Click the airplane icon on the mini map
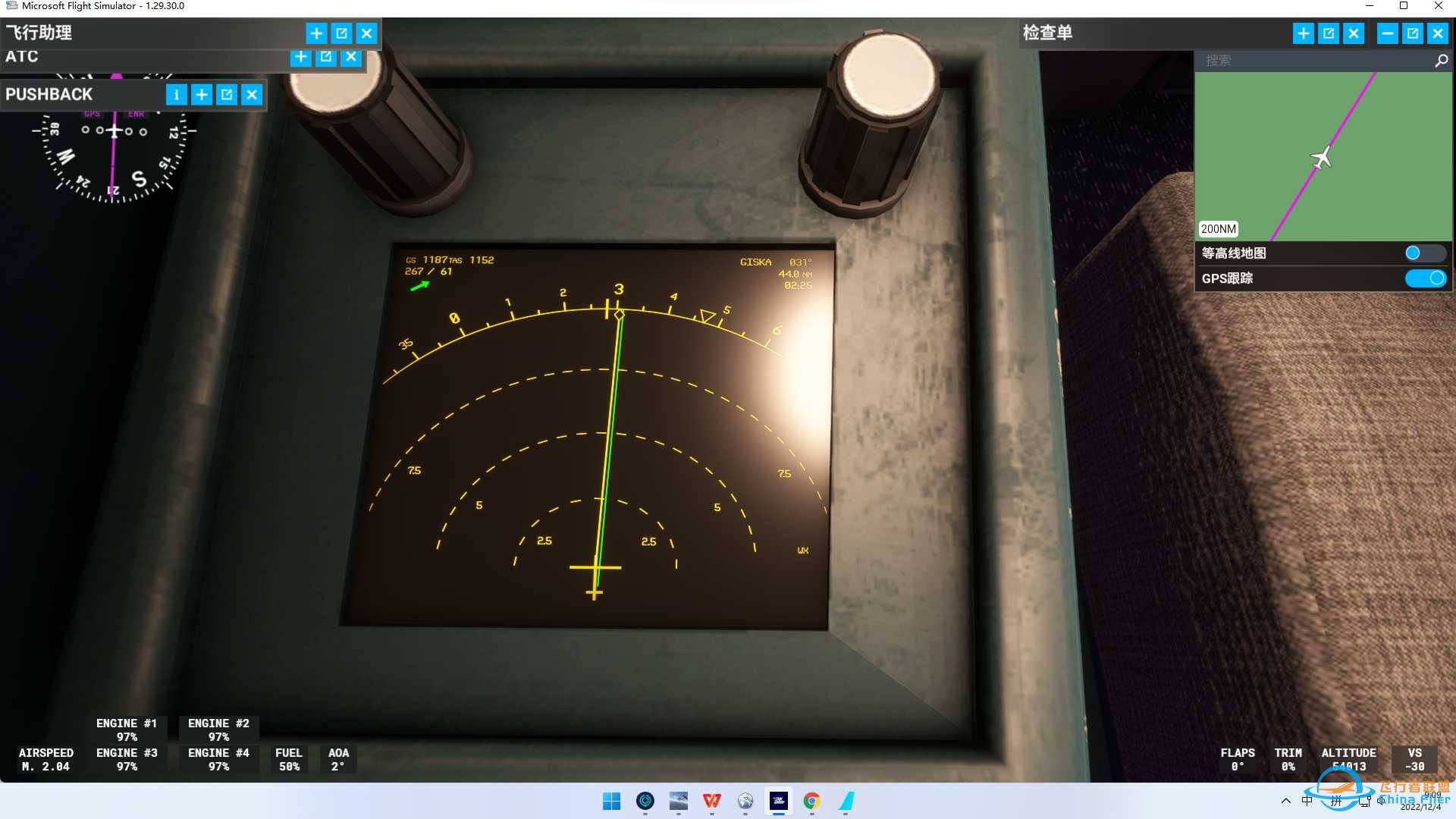This screenshot has height=819, width=1456. point(1322,158)
